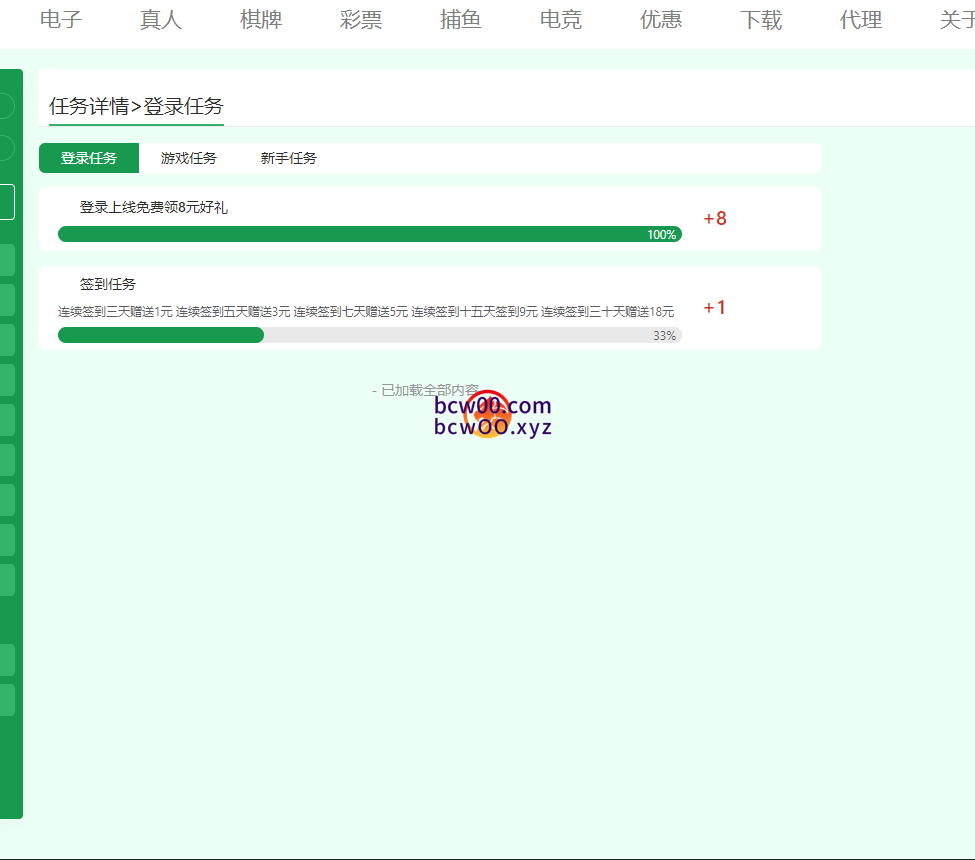Open the 彩票 menu item
The image size is (975, 860).
361,20
